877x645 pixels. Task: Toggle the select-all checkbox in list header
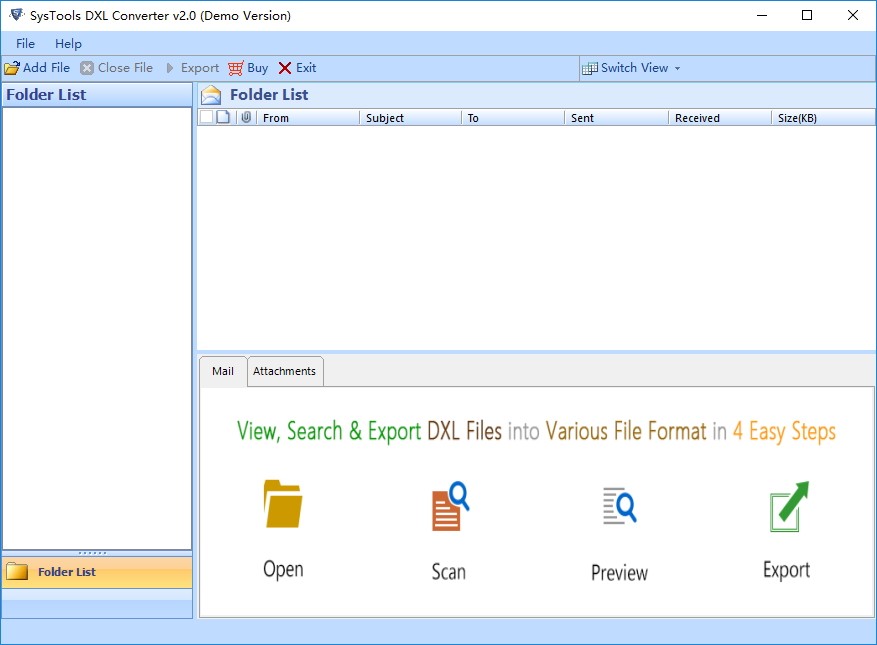206,117
